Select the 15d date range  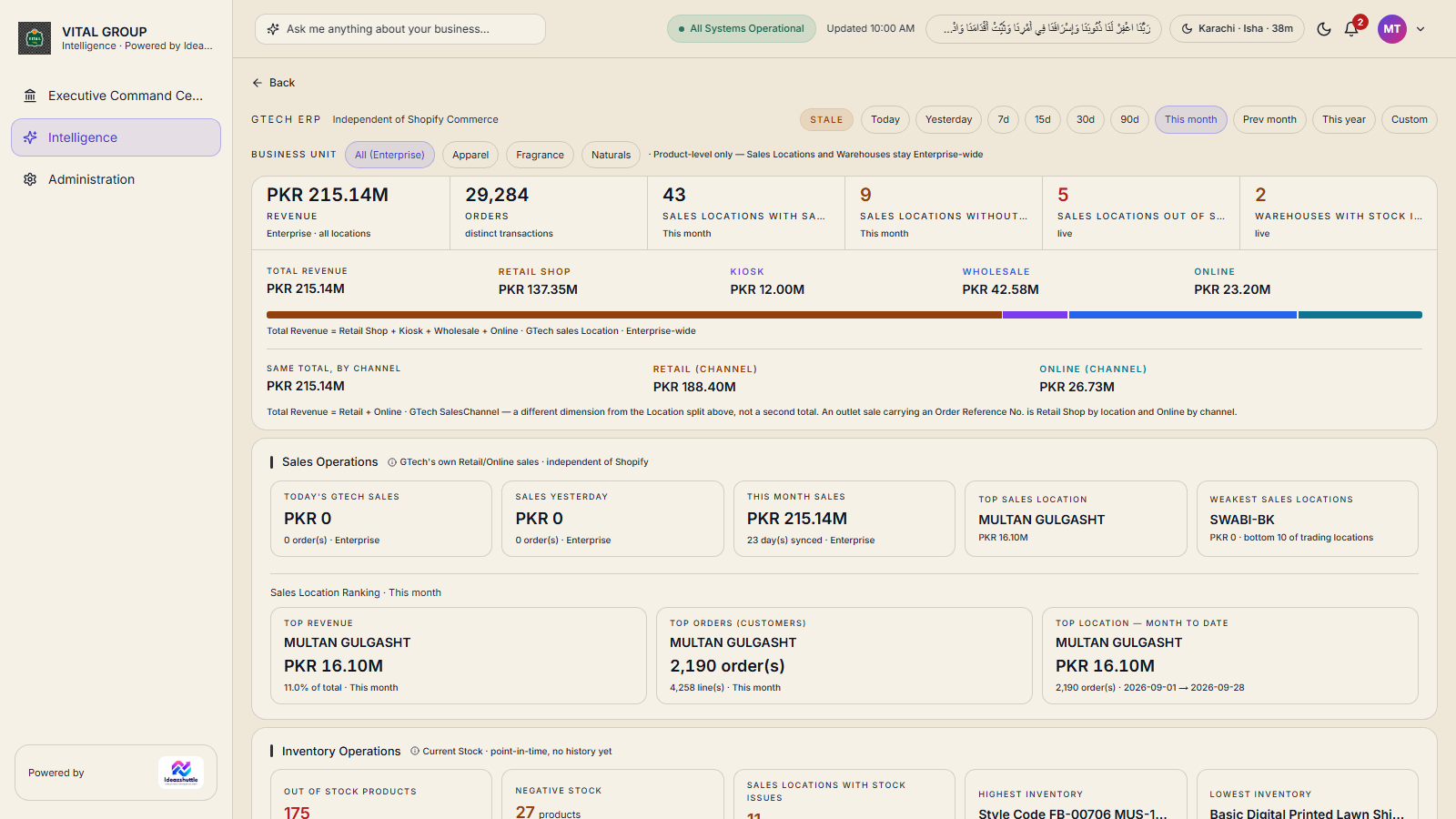(x=1043, y=119)
